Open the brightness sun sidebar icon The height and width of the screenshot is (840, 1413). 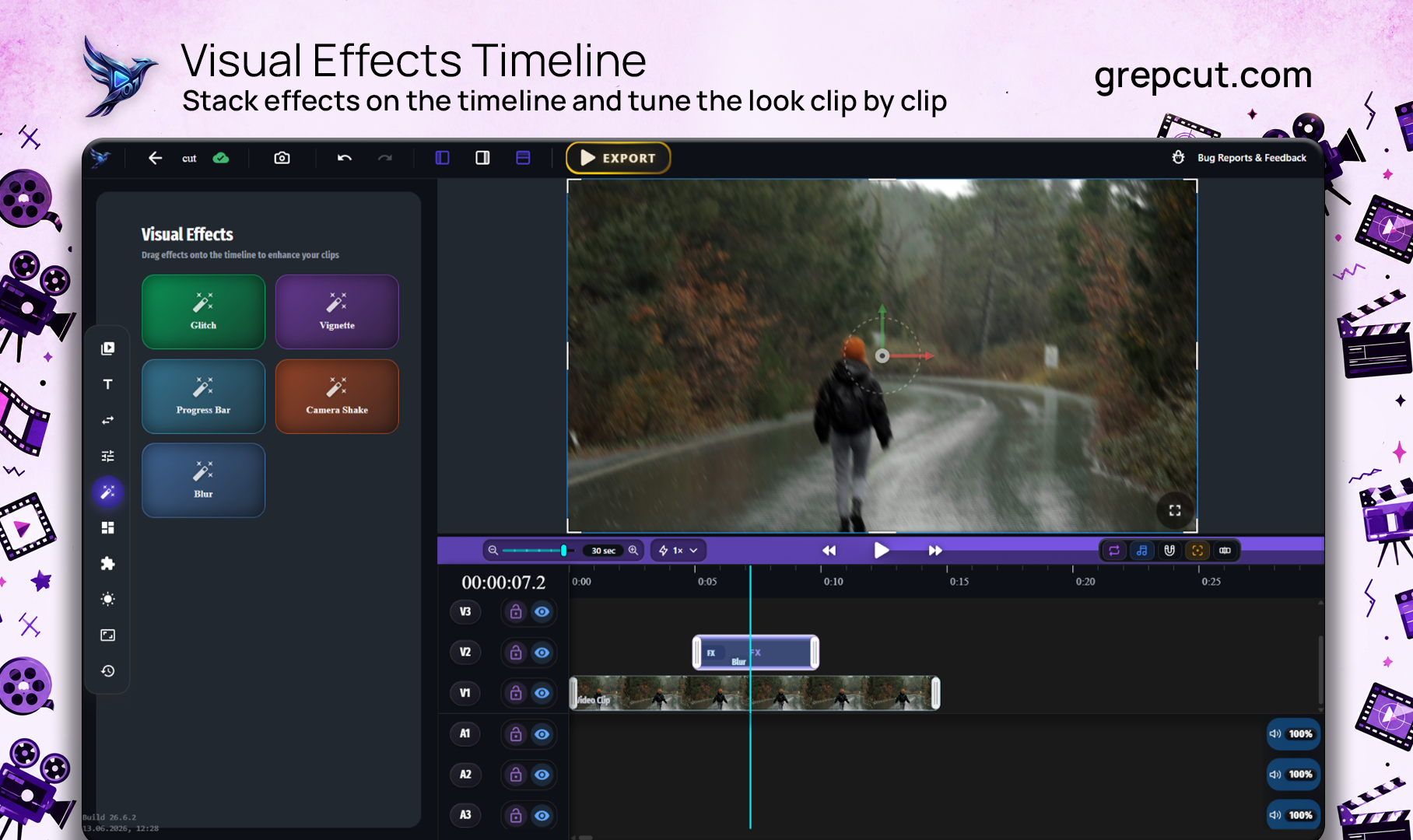click(x=108, y=599)
